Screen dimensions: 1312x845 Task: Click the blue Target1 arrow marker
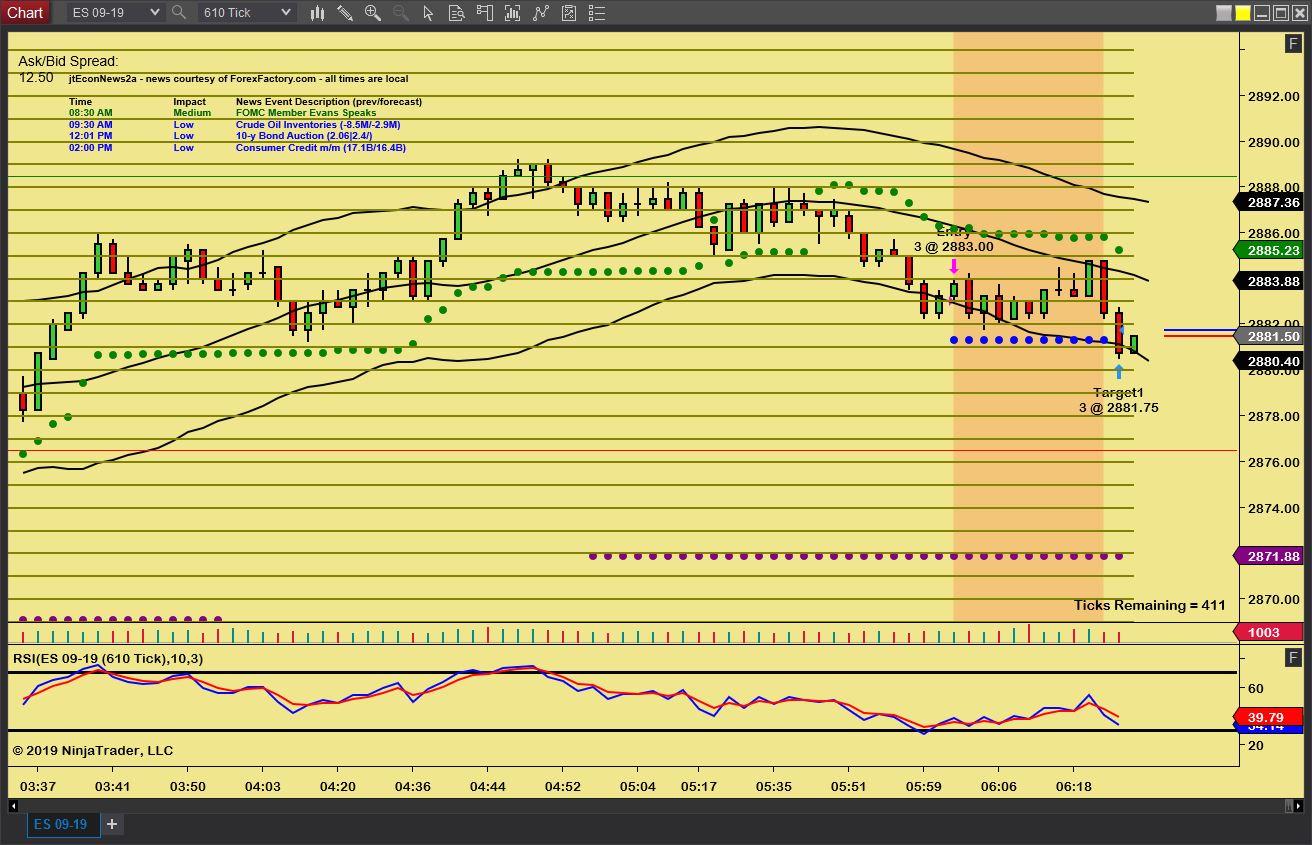[1118, 373]
